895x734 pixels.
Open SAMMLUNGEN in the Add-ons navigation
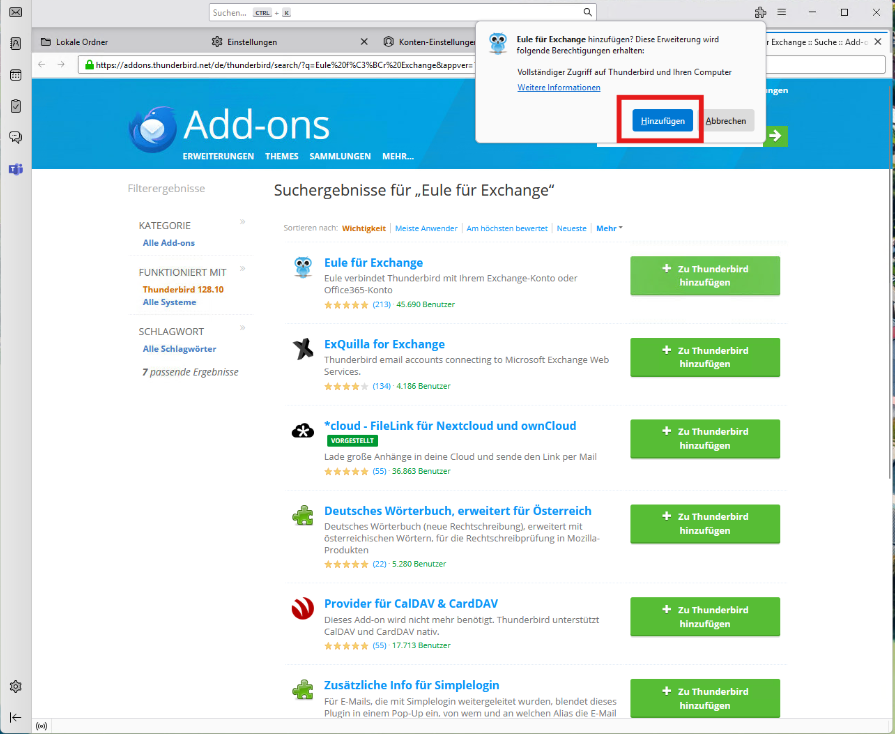[340, 156]
